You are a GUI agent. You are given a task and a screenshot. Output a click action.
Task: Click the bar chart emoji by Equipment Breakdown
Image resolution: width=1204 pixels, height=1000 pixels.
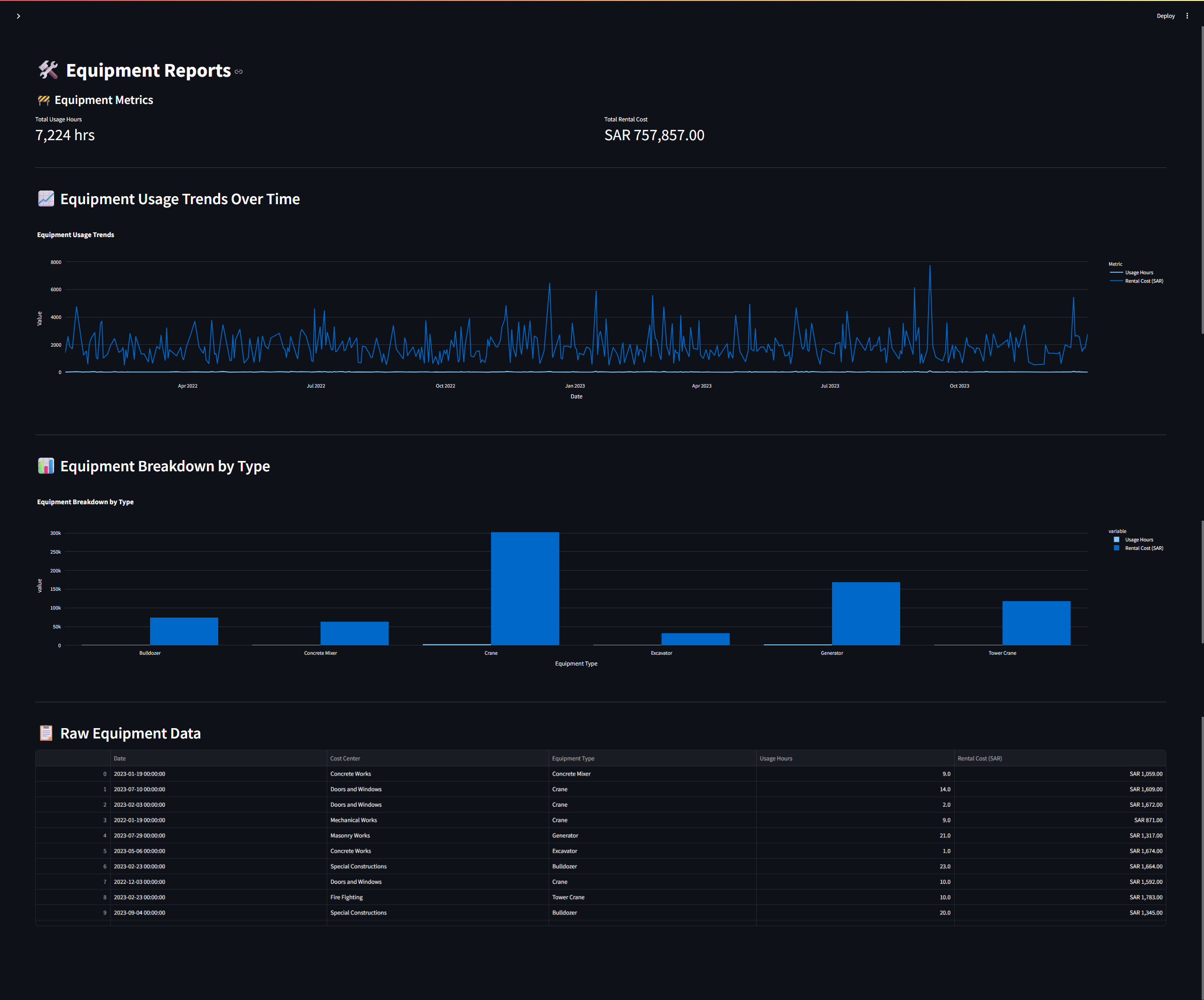46,466
